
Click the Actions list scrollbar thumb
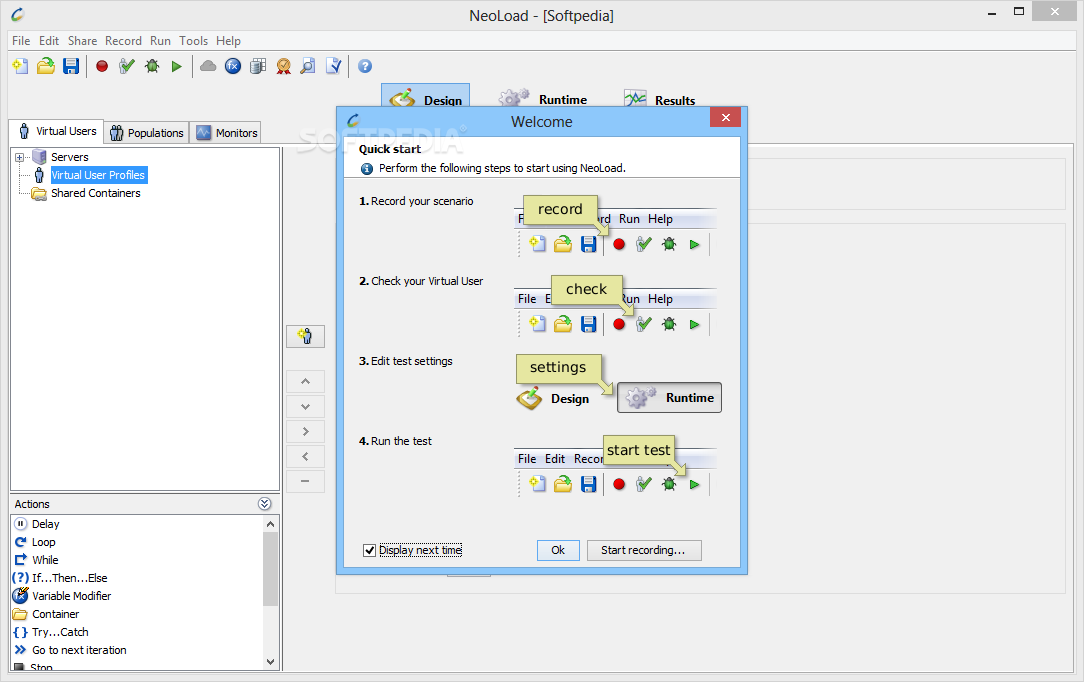[270, 568]
